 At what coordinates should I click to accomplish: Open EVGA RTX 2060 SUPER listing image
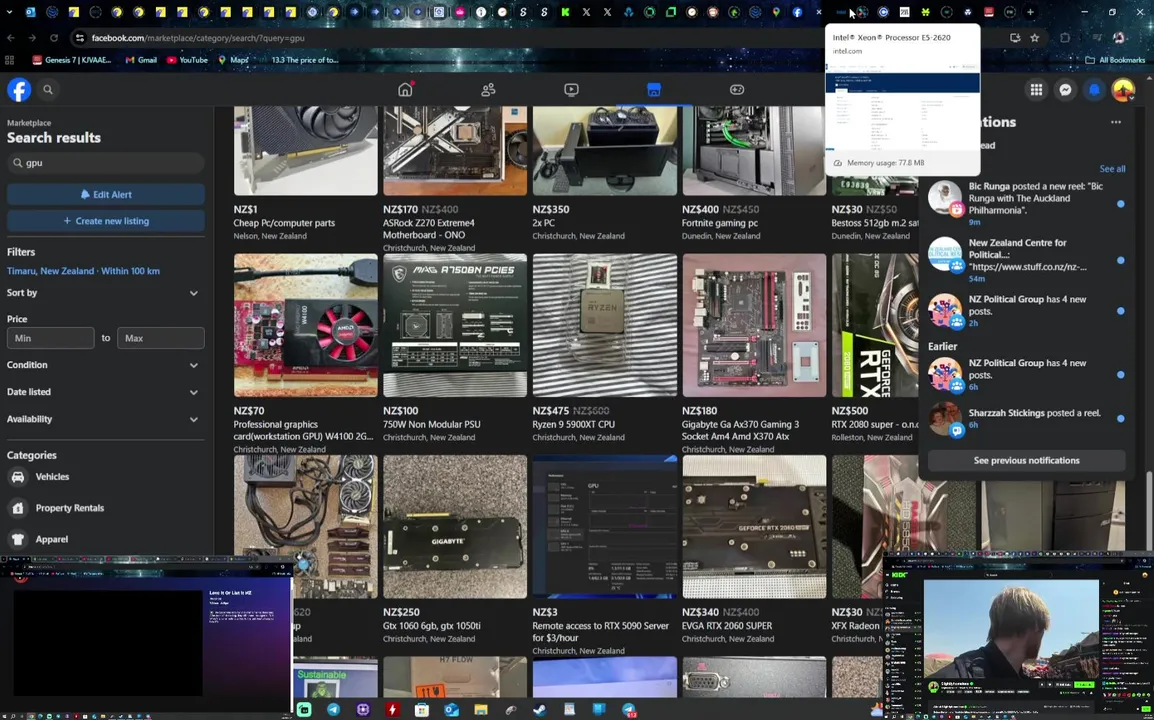[754, 526]
